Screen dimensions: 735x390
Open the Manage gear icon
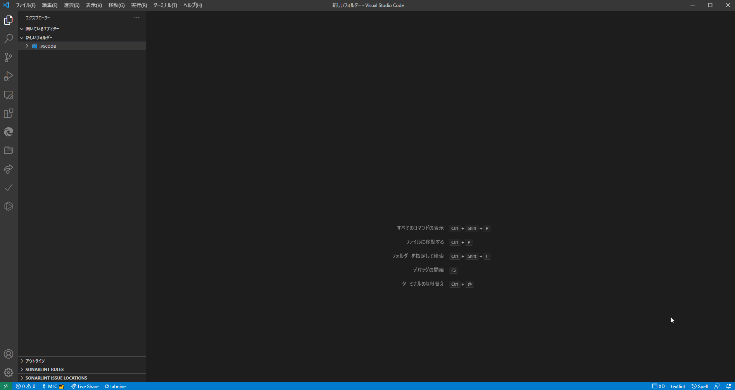point(8,373)
